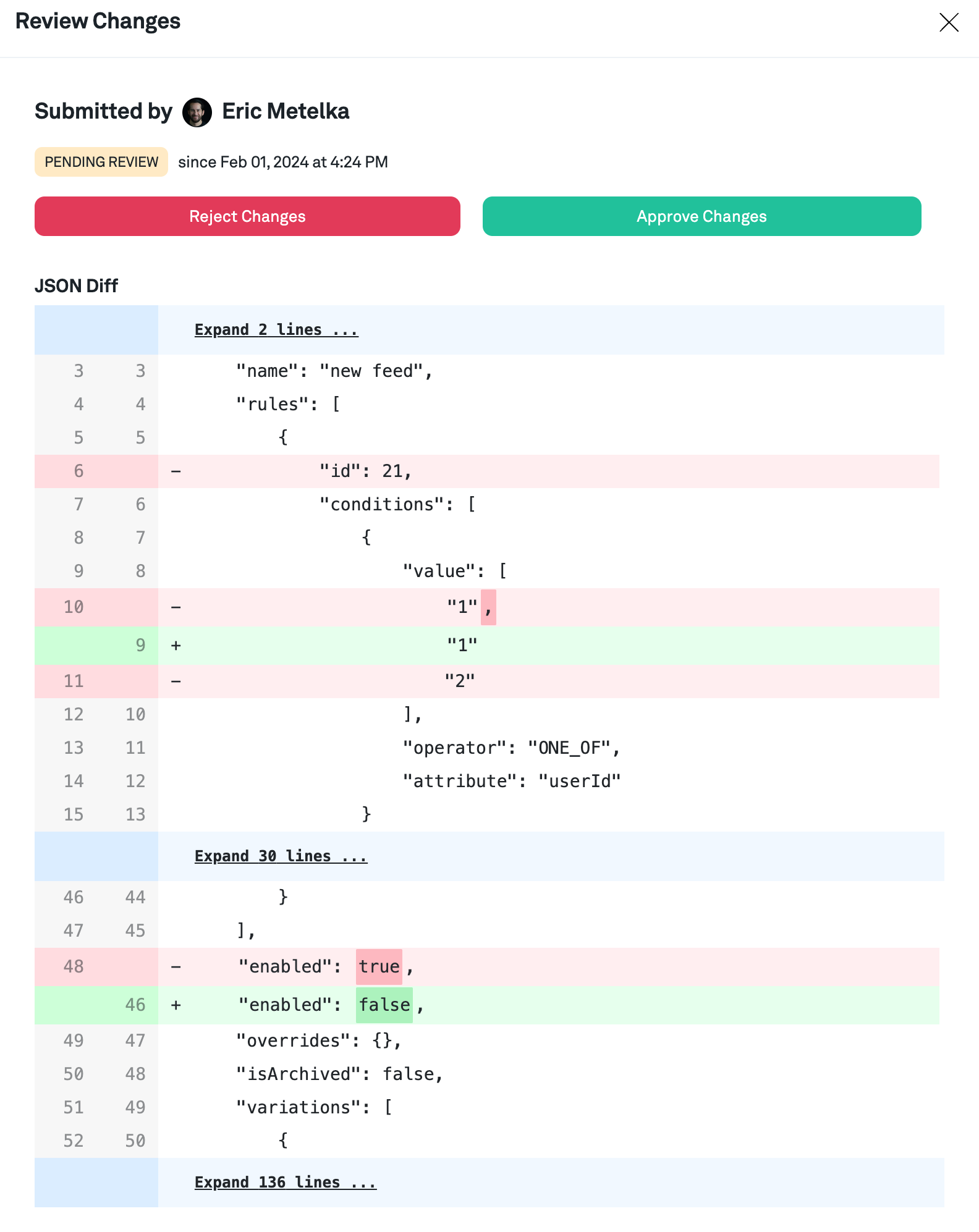Screen dimensions: 979x1232
Task: Click the plus marker on enabled false line
Action: (176, 1005)
